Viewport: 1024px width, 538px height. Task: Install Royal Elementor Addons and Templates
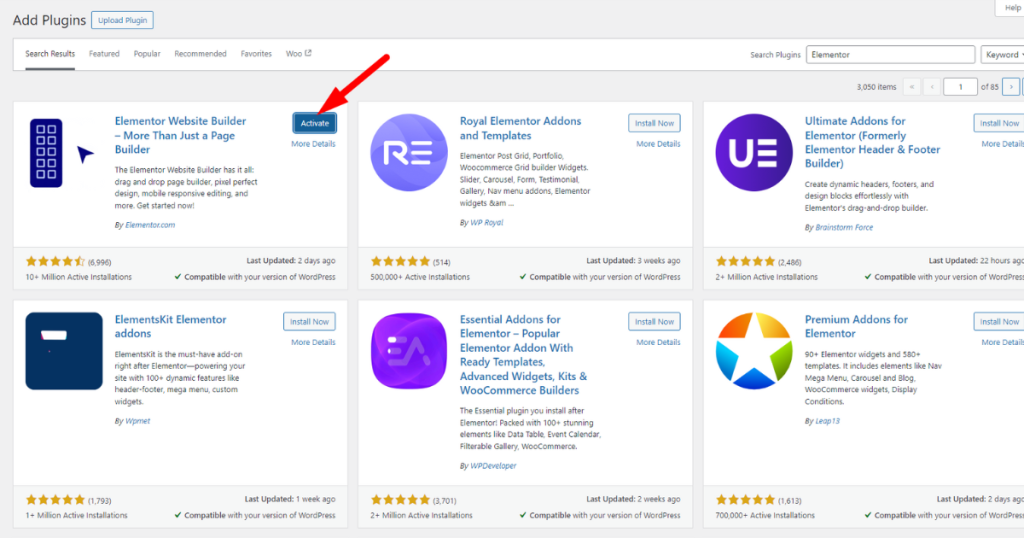point(654,123)
